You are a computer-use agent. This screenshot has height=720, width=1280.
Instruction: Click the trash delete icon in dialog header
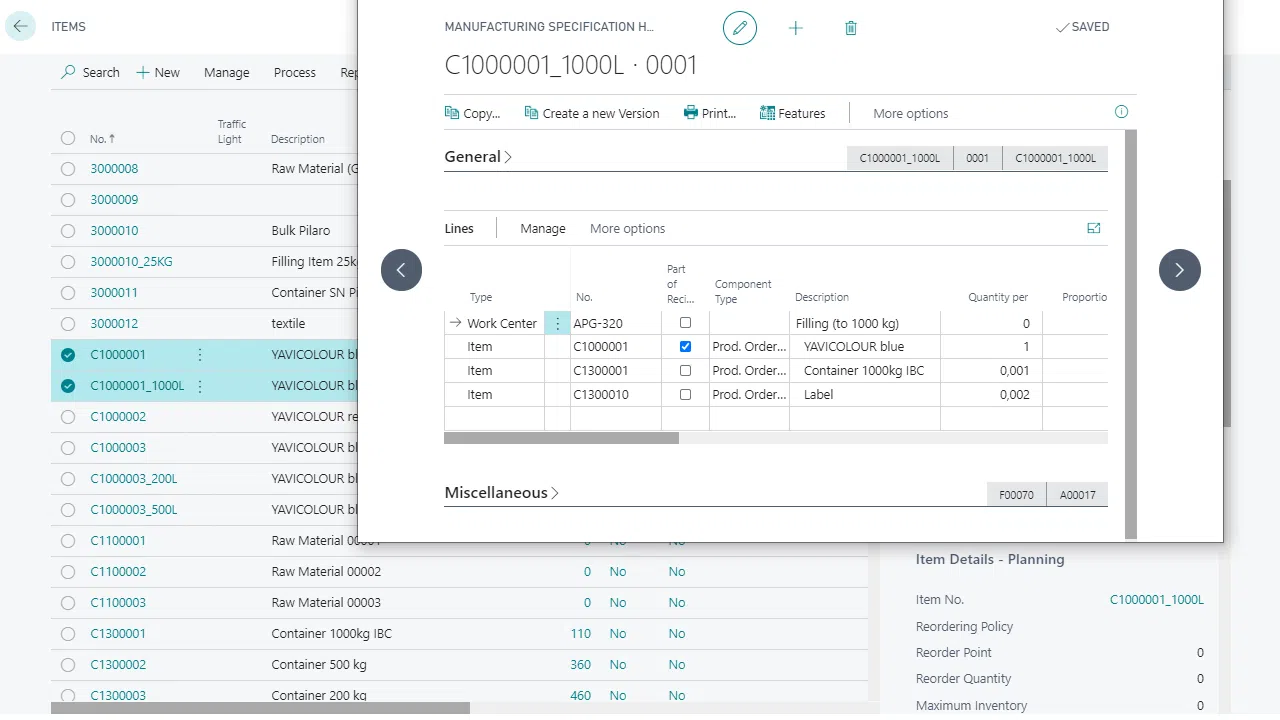tap(851, 28)
